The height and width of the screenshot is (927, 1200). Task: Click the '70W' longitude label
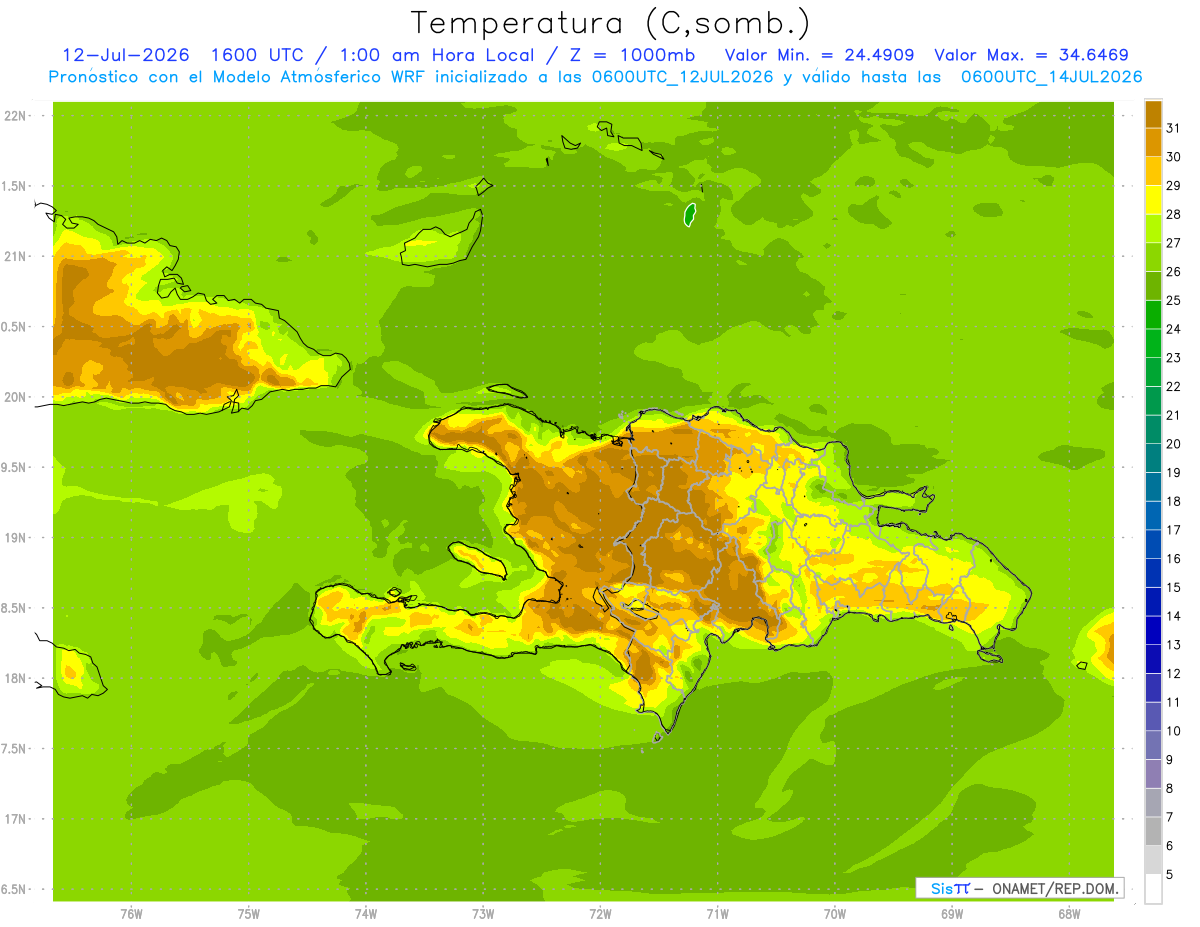(835, 914)
